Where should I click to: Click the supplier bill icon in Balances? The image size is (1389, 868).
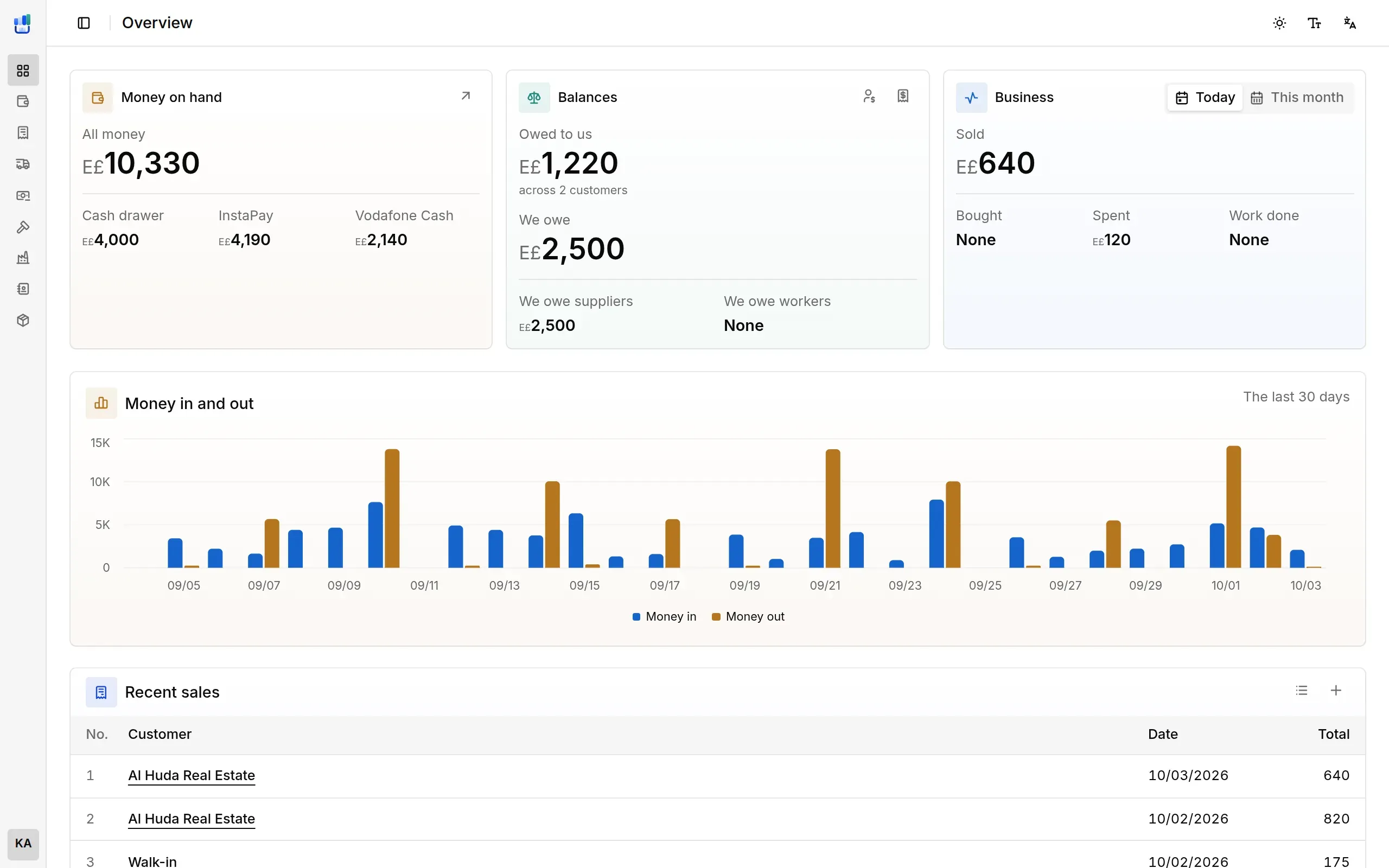click(x=903, y=96)
